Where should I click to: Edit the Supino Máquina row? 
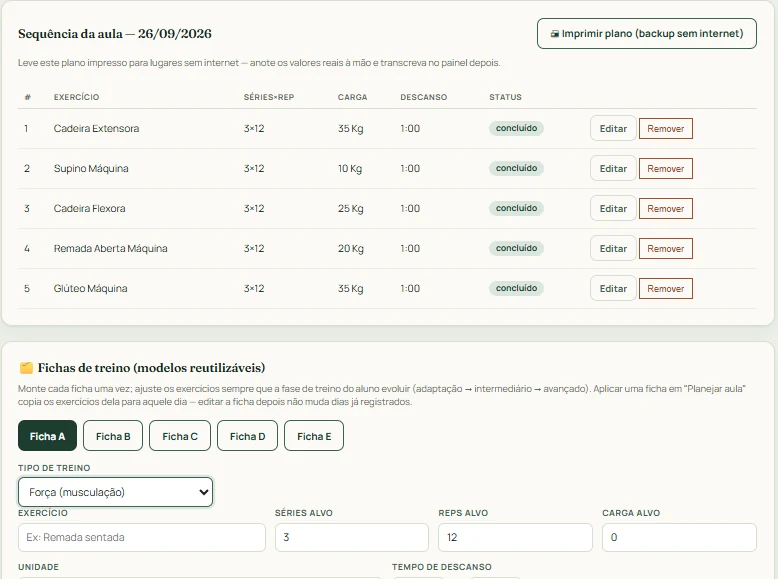(613, 169)
